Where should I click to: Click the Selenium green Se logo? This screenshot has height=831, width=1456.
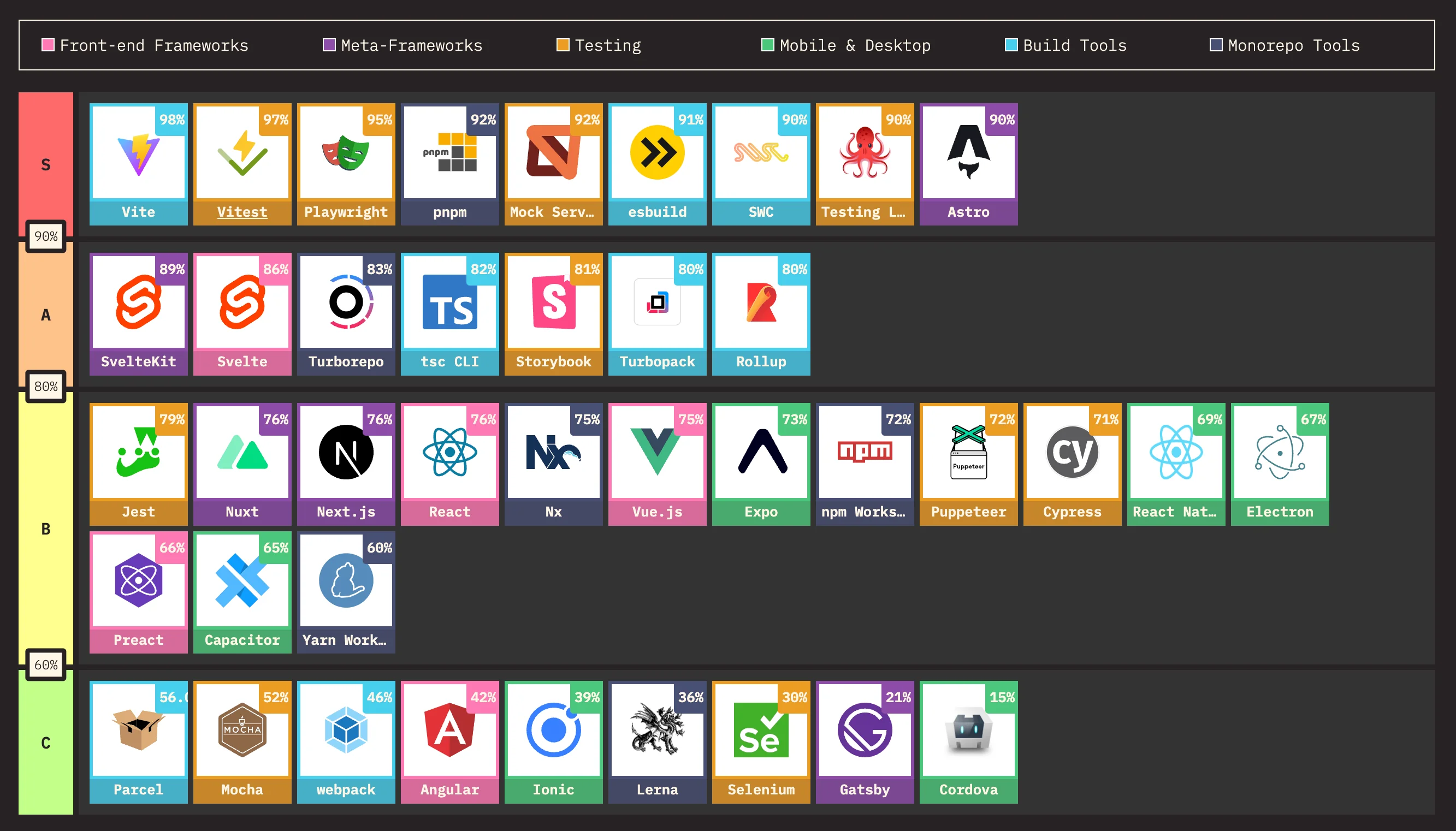tap(761, 730)
